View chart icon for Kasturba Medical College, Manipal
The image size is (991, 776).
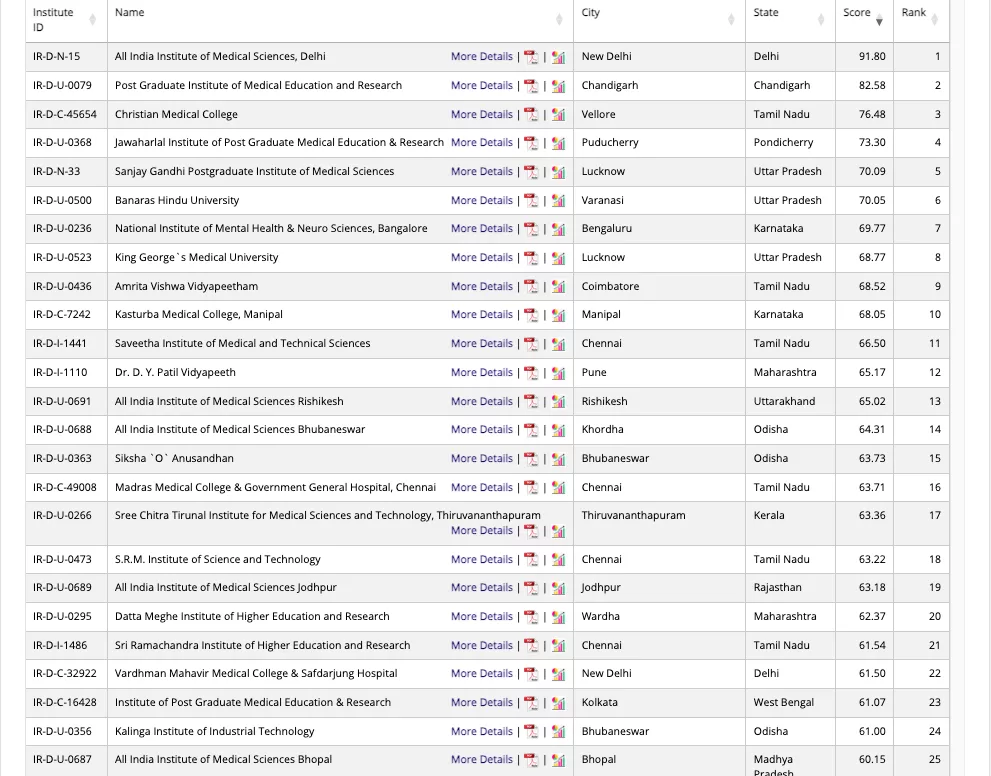(558, 315)
